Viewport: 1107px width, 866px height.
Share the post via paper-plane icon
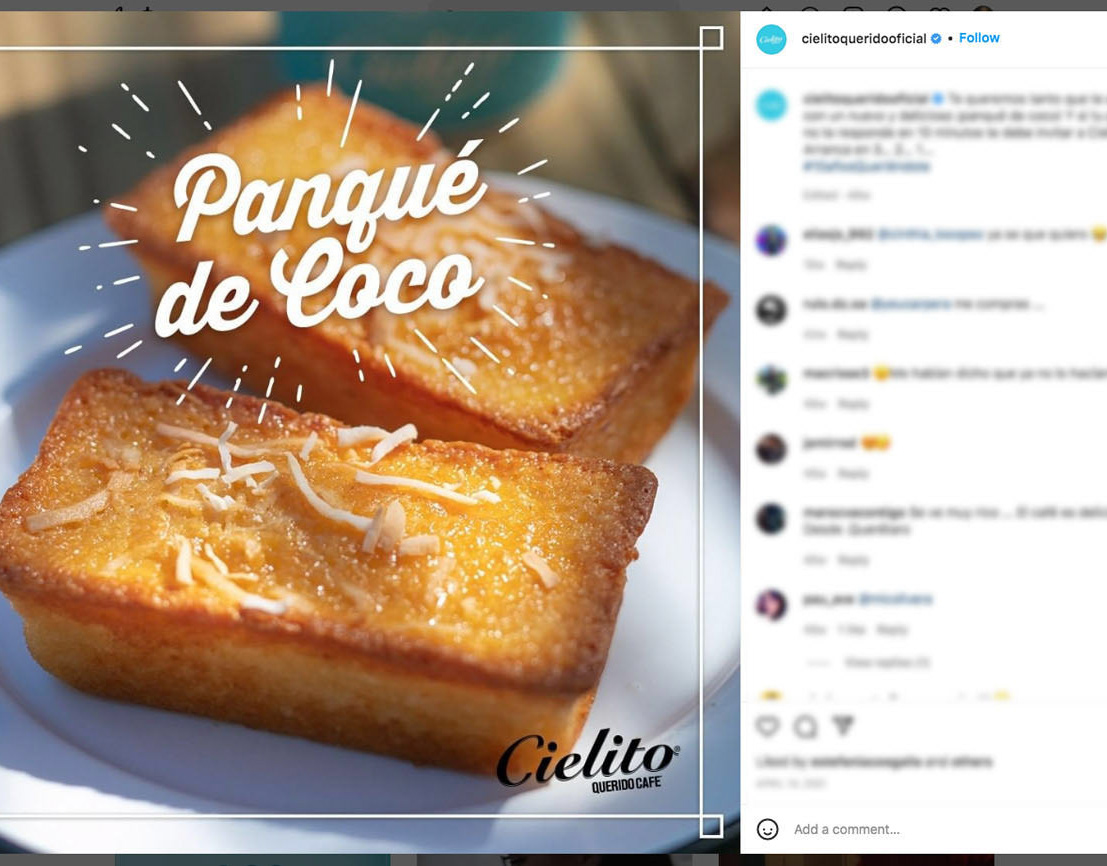click(x=844, y=725)
